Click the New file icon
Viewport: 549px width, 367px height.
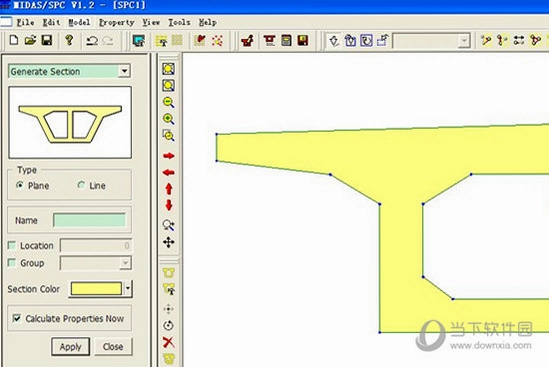(14, 40)
